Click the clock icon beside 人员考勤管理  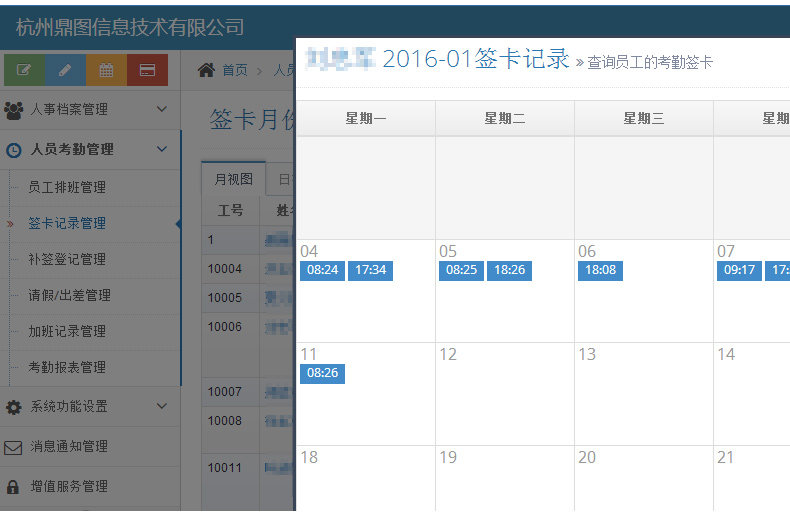click(14, 150)
